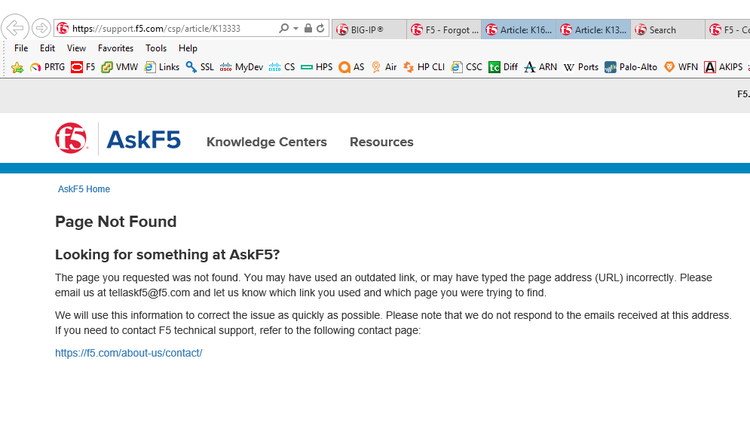Open the F5 favorites bookmark

[83, 67]
